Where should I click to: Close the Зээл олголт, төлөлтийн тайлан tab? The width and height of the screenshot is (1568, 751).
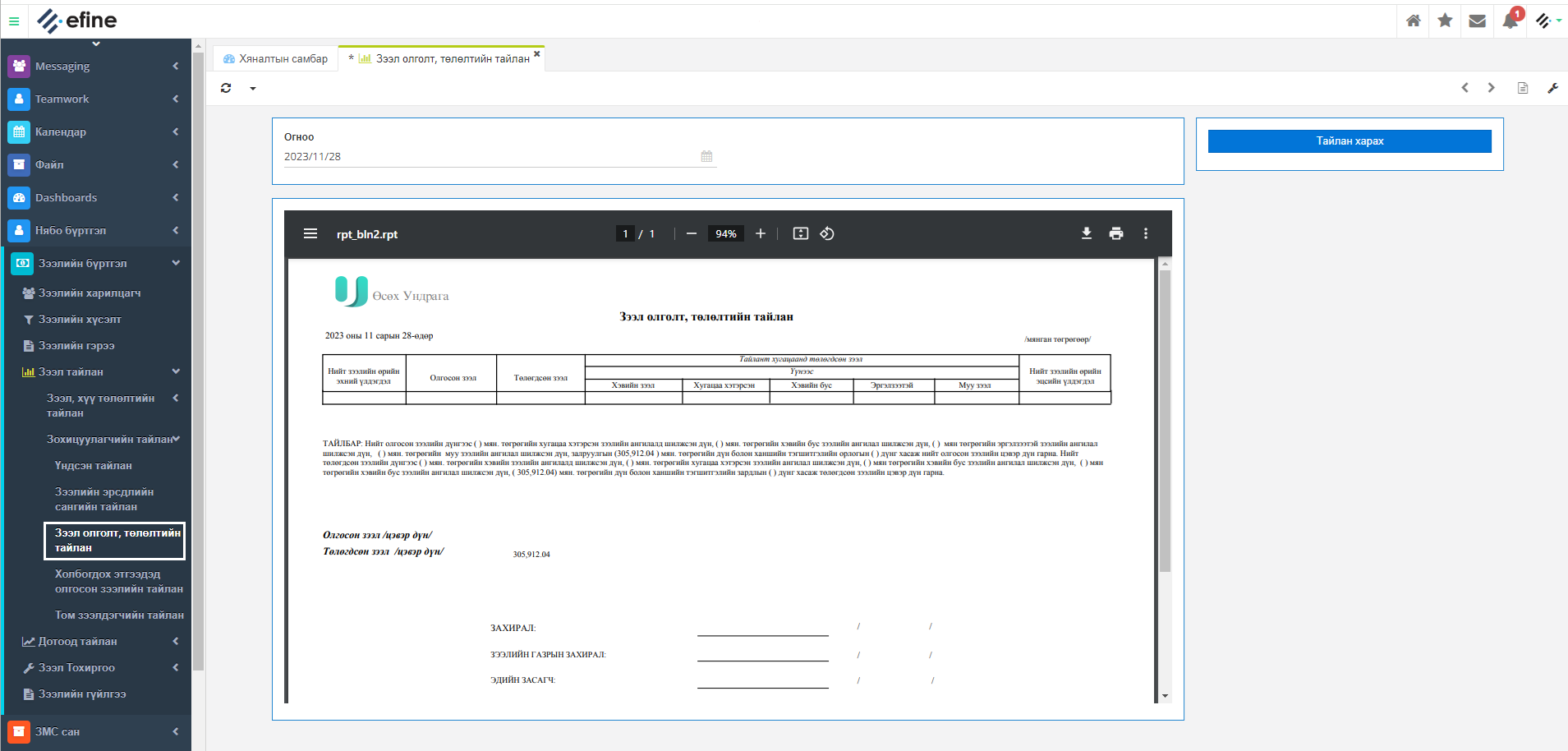coord(537,54)
